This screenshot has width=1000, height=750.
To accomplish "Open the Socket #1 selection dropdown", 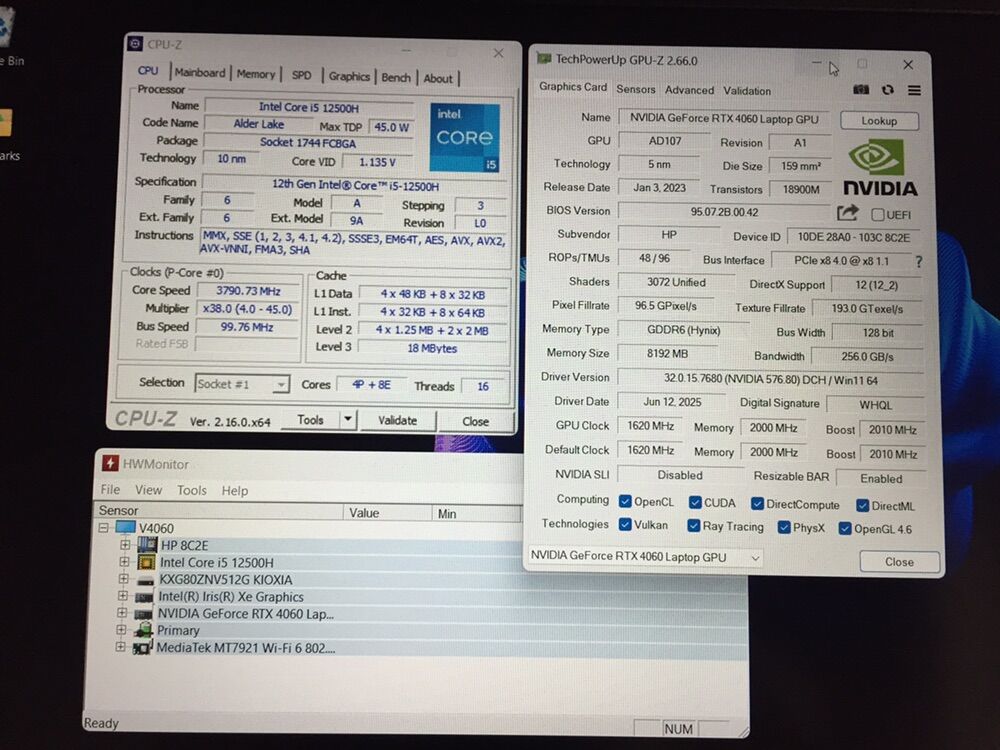I will (242, 385).
